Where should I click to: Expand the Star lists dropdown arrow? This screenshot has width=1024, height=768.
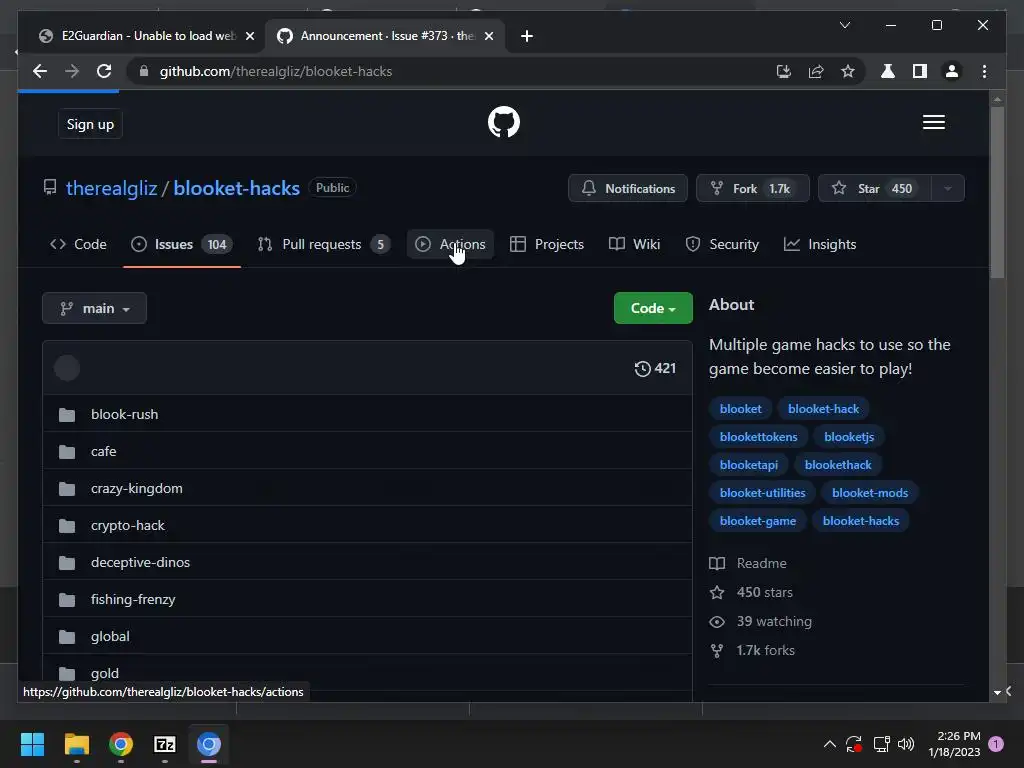point(948,188)
